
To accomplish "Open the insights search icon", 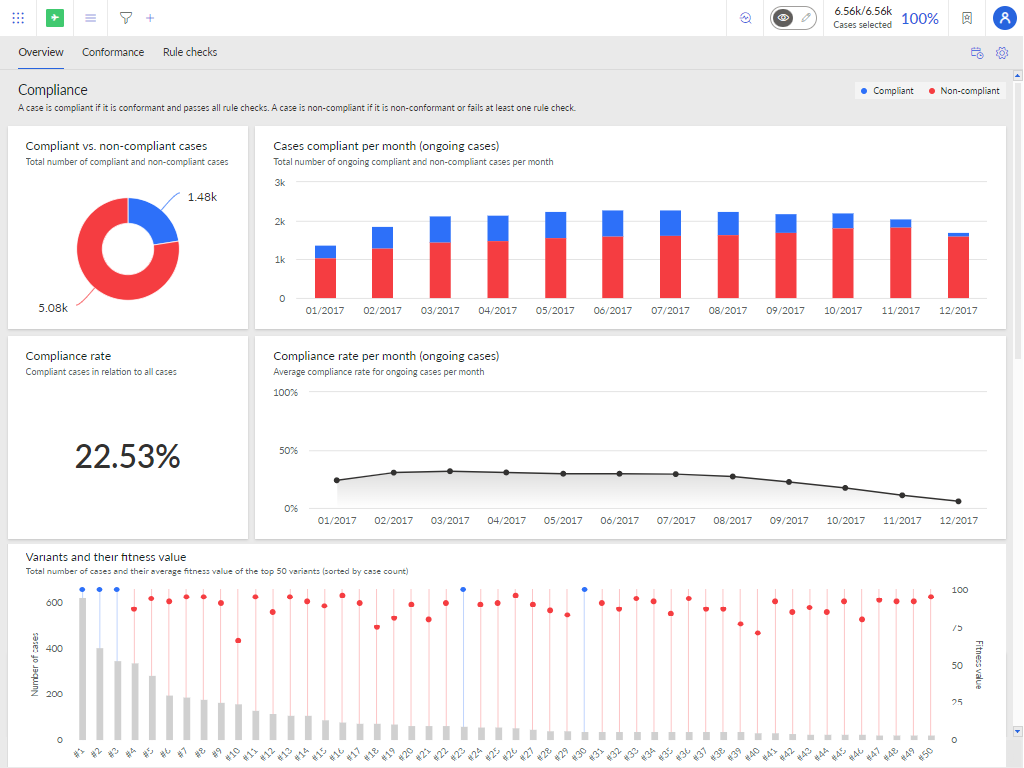I will [x=746, y=18].
